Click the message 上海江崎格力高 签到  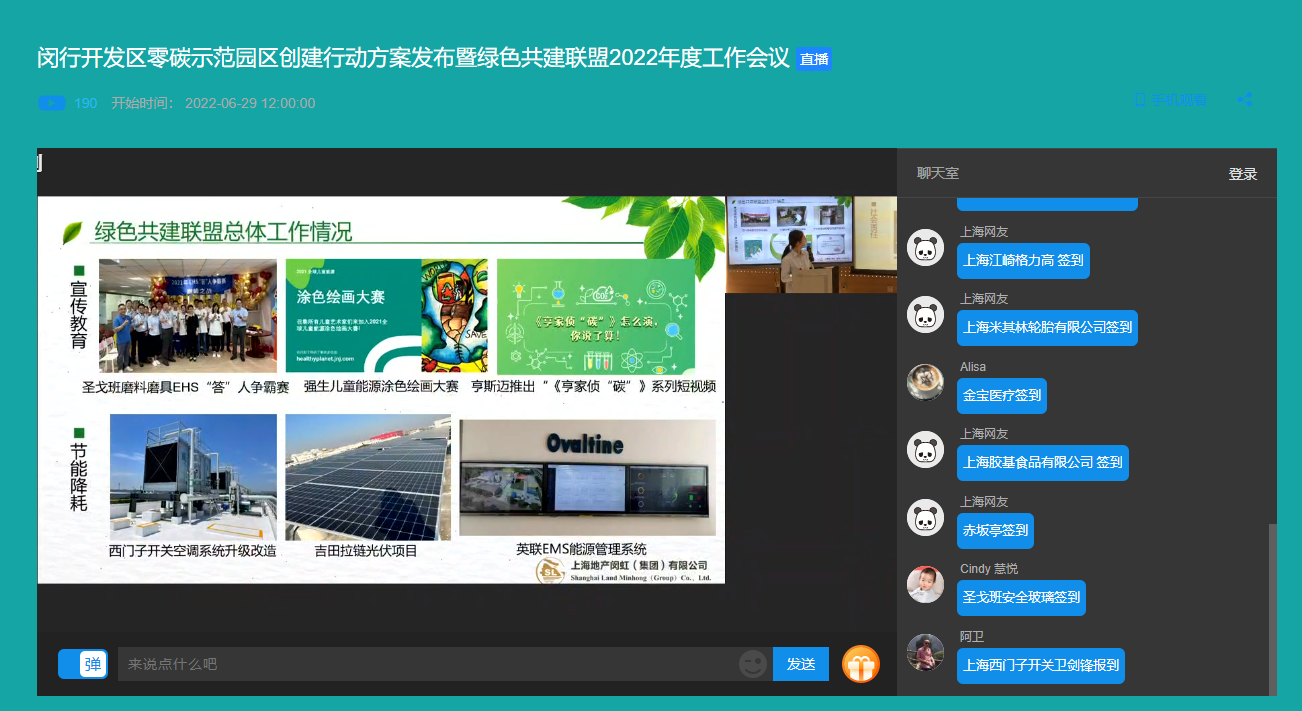(x=1023, y=261)
